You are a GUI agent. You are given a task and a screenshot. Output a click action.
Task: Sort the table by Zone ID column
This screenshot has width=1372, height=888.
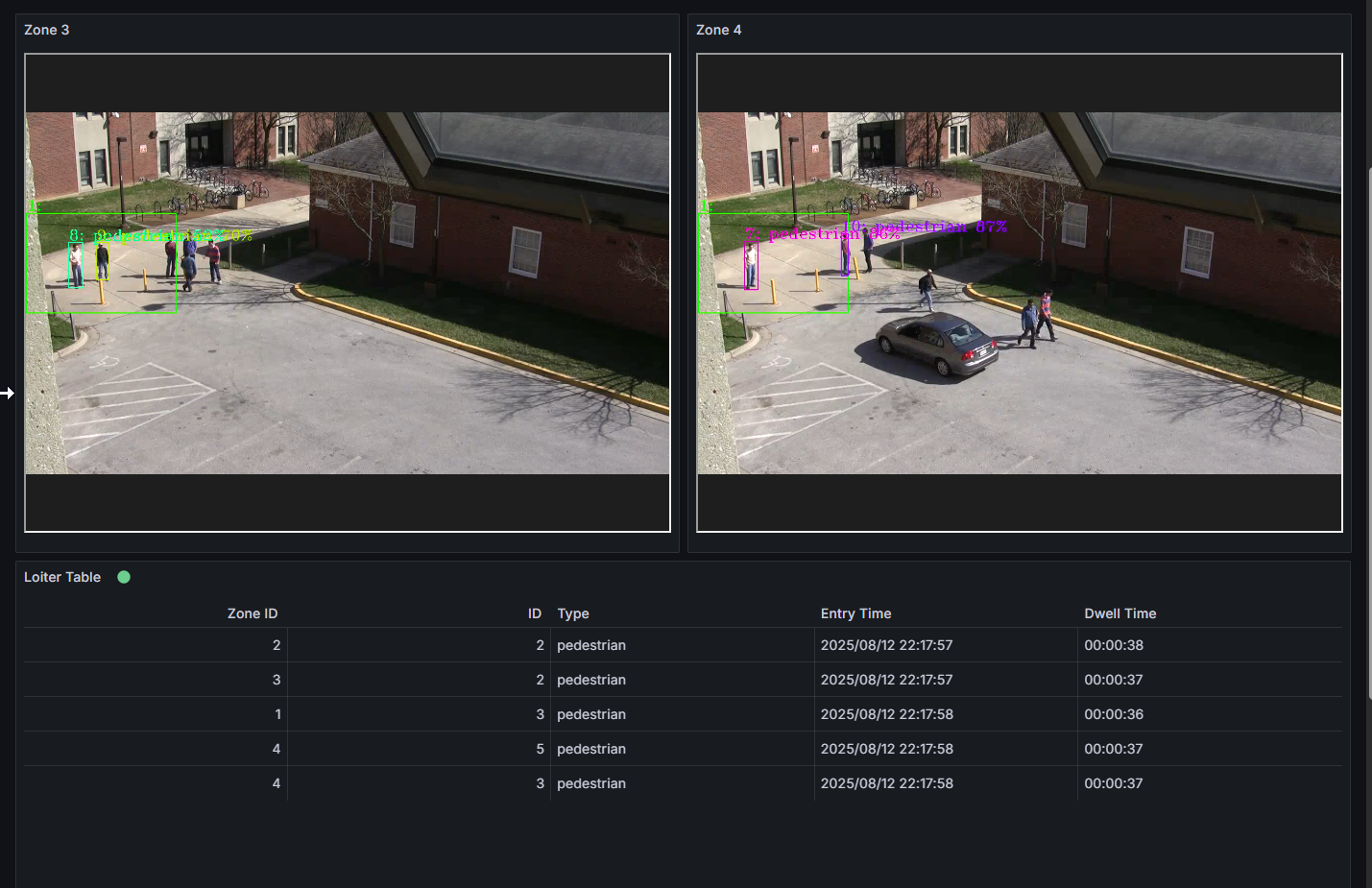click(x=252, y=613)
